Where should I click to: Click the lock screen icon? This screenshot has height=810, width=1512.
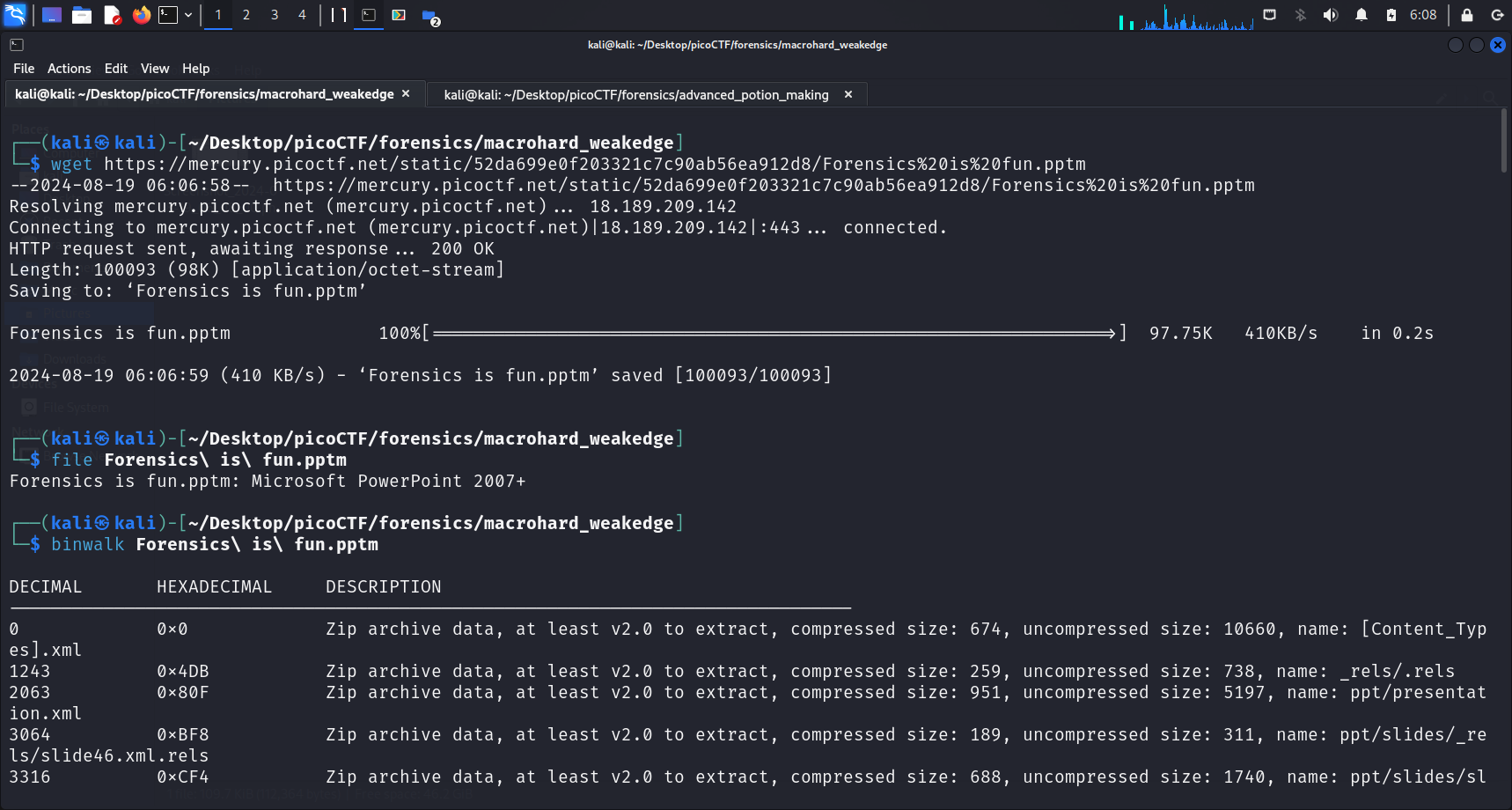(x=1467, y=15)
